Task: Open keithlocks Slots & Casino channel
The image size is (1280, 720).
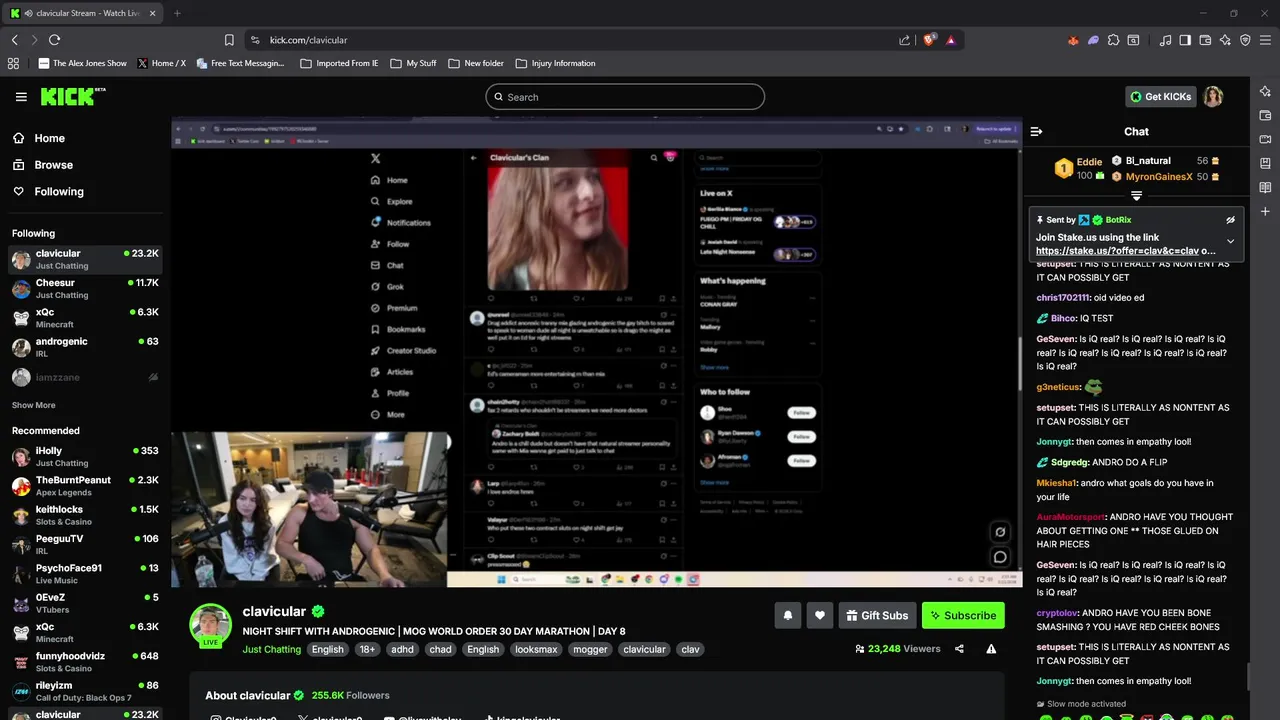Action: click(85, 515)
